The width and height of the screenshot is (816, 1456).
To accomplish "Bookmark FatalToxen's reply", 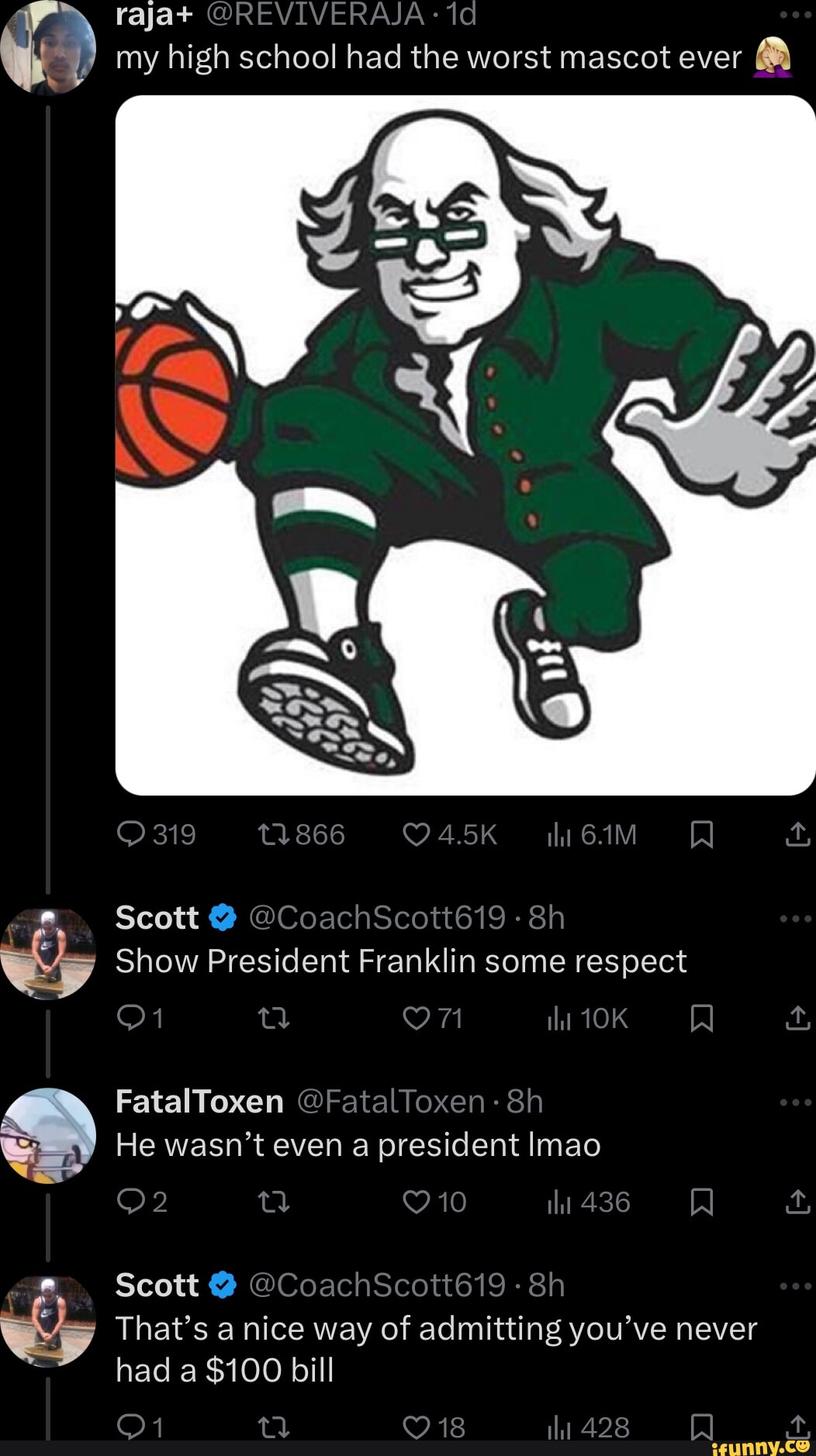I will 701,1202.
